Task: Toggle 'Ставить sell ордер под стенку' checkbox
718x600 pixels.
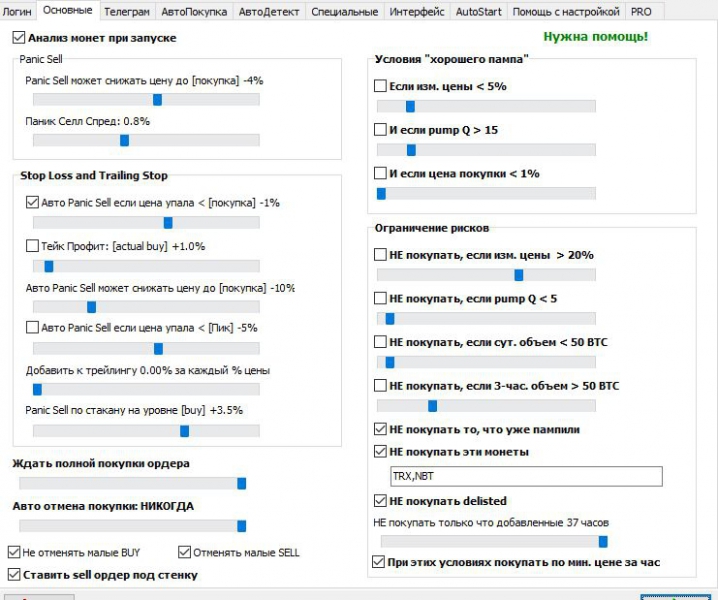Action: (14, 575)
